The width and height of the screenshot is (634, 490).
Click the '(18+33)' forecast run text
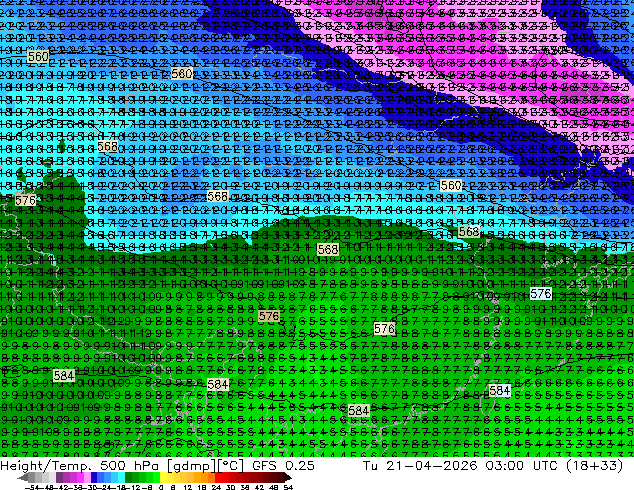point(594,466)
